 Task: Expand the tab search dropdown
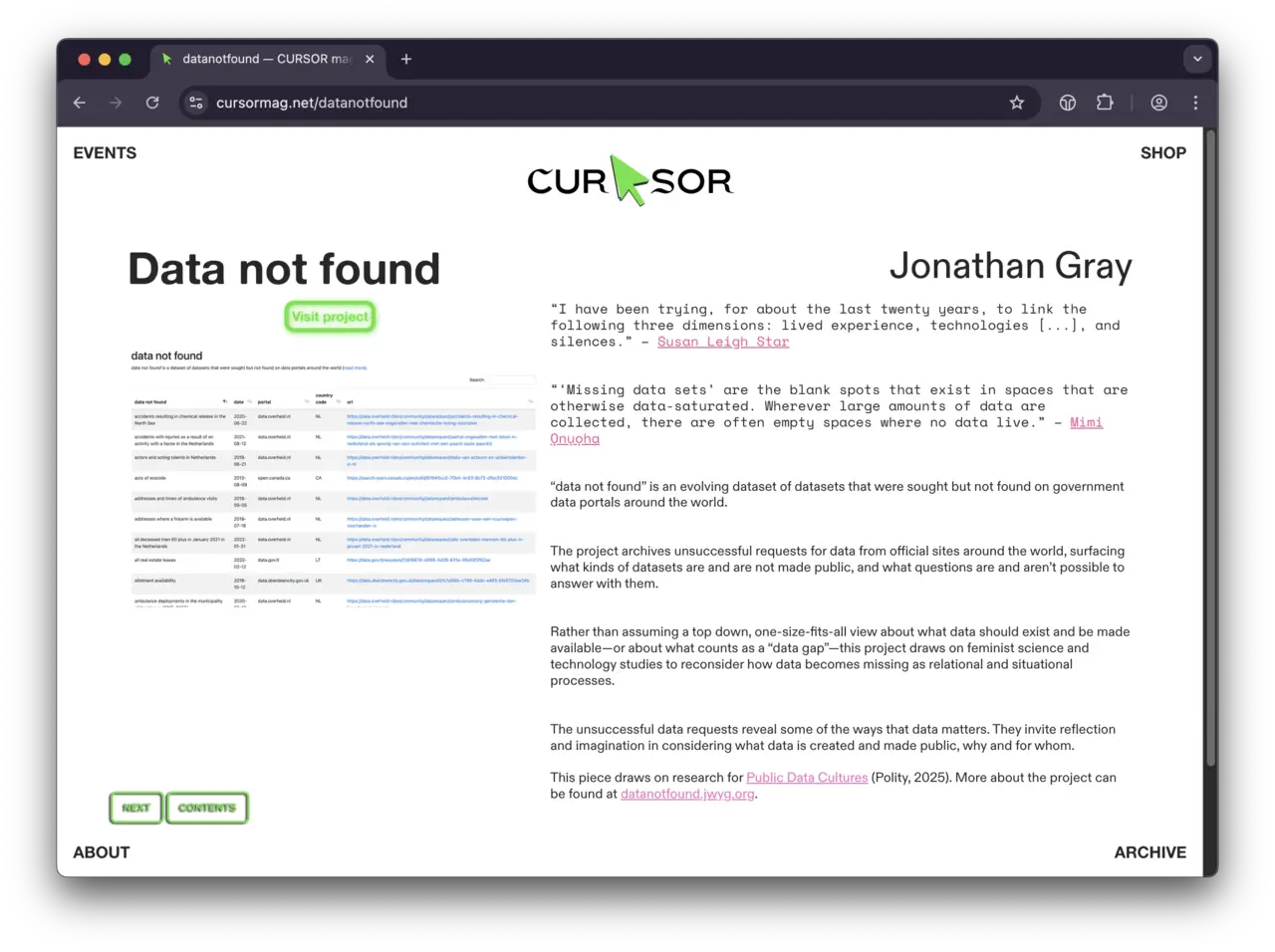tap(1196, 59)
